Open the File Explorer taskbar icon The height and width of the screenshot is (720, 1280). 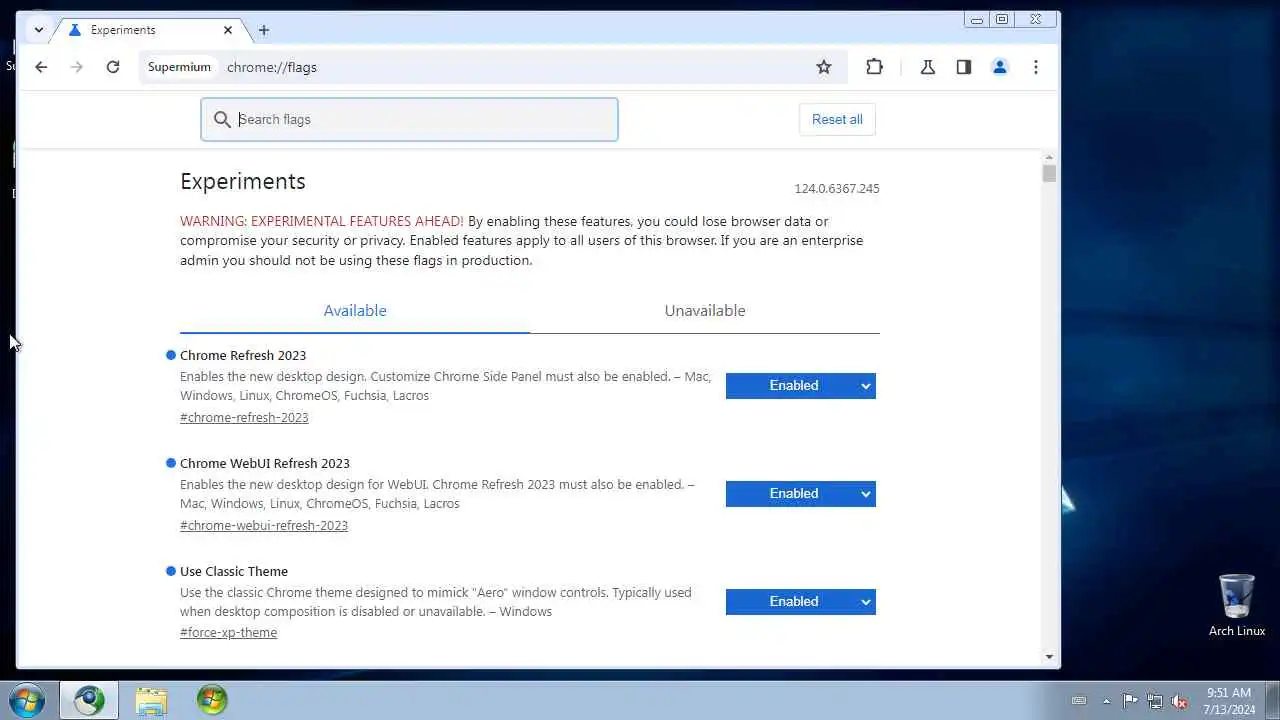click(x=151, y=700)
